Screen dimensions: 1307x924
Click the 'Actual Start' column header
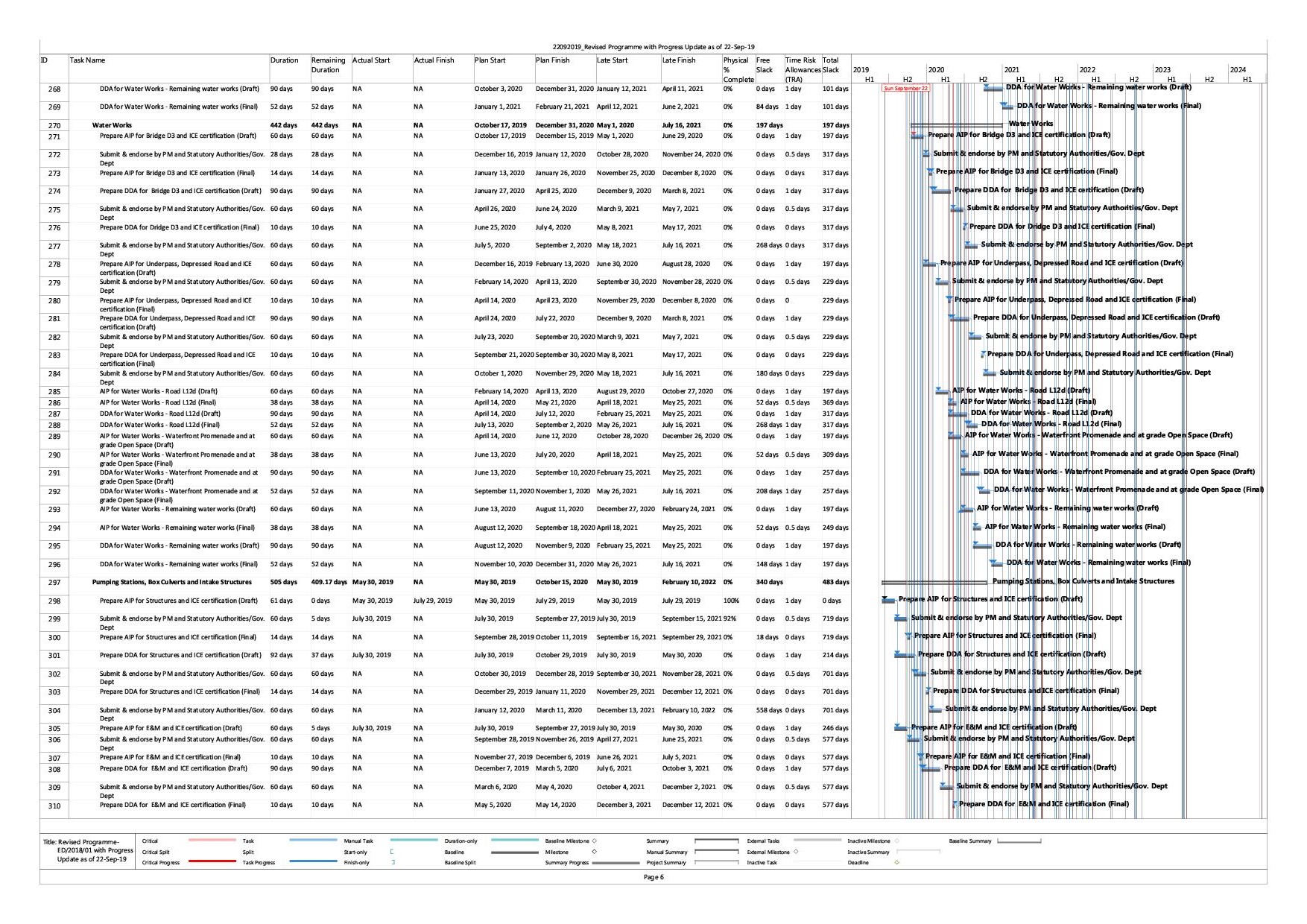371,60
